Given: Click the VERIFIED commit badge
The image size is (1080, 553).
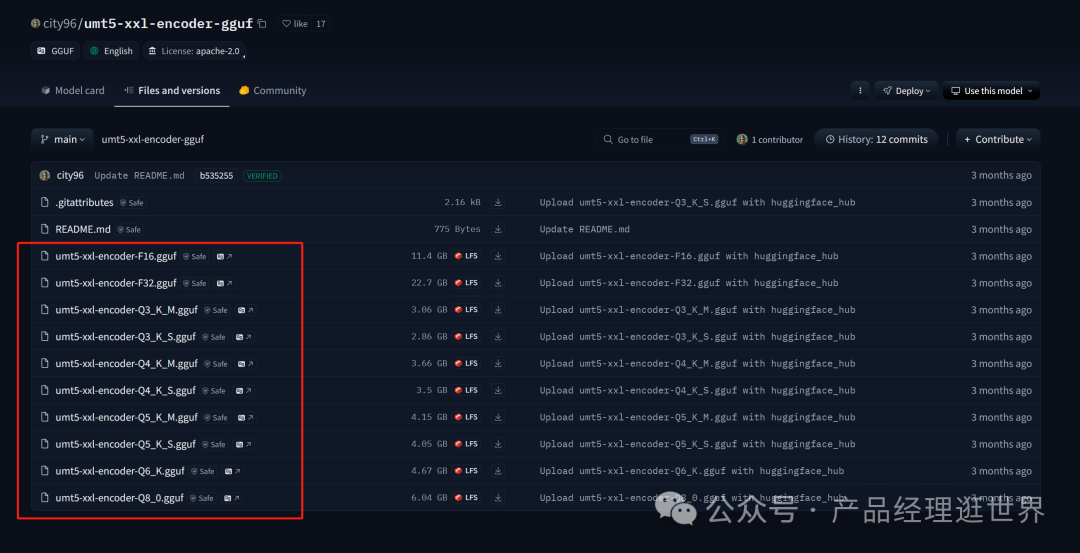Looking at the screenshot, I should click(x=262, y=176).
